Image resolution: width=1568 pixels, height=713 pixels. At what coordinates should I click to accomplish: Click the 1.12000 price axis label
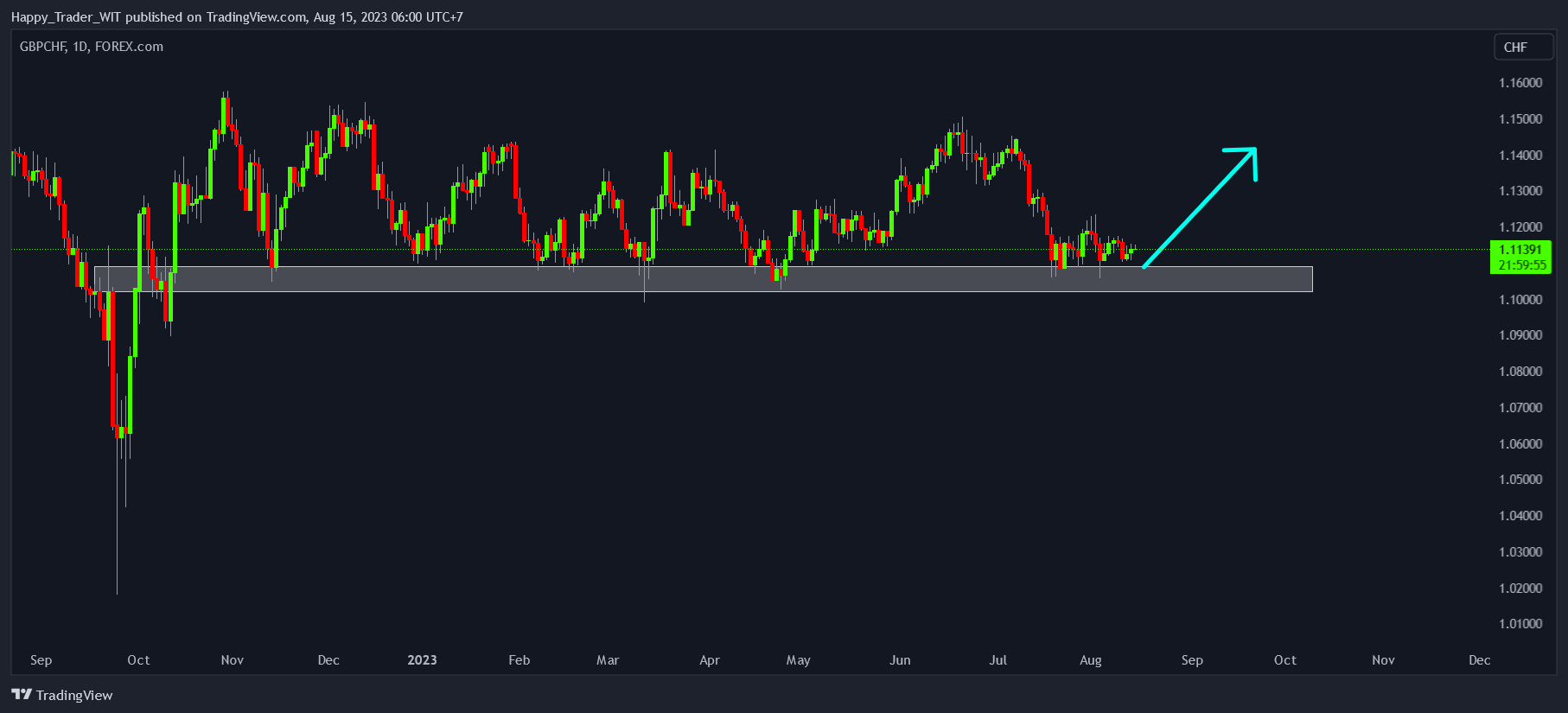pyautogui.click(x=1520, y=227)
